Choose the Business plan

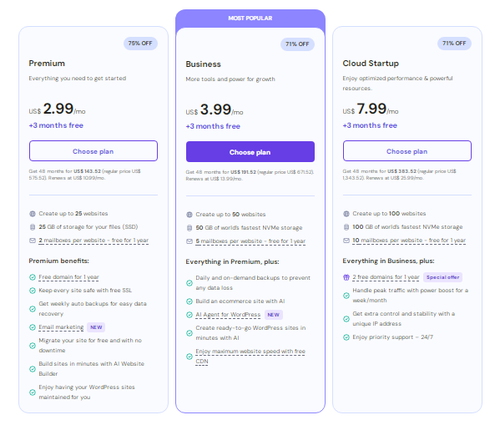(250, 152)
